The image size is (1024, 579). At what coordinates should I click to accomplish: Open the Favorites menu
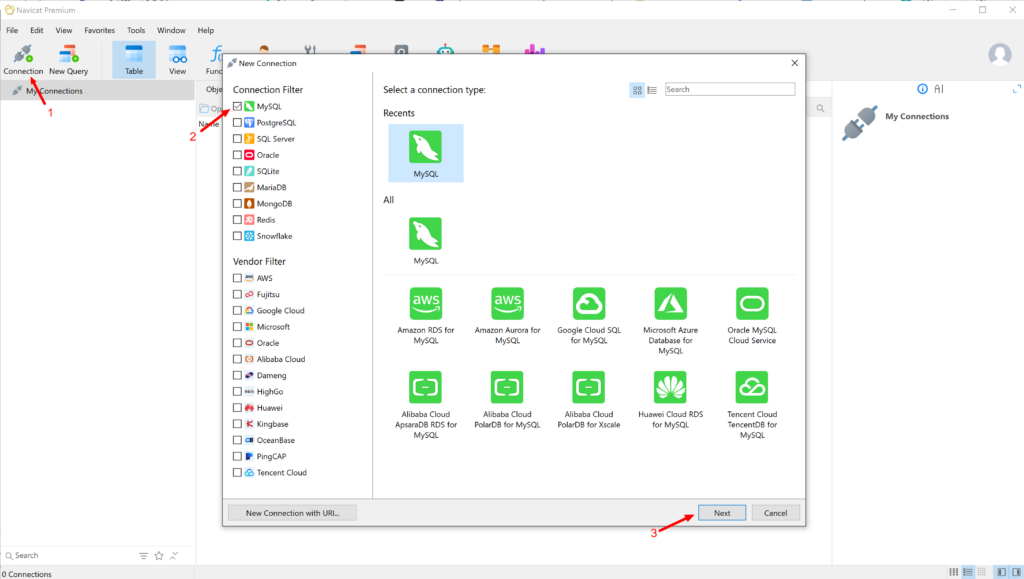(x=99, y=30)
